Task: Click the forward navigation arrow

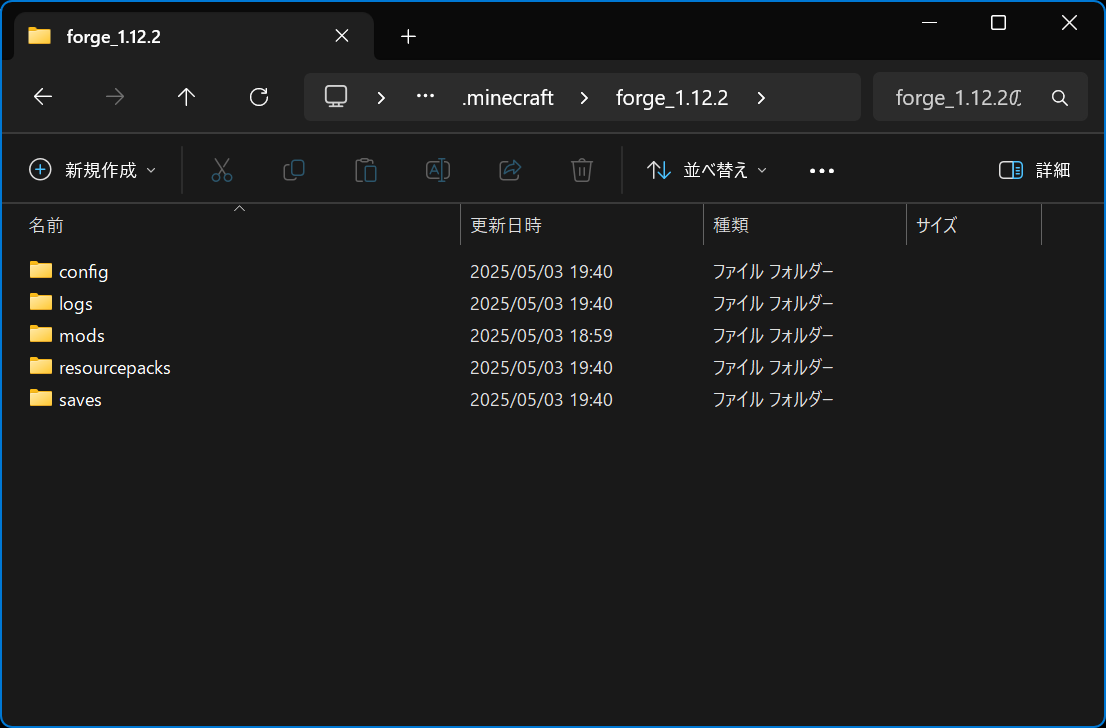Action: pyautogui.click(x=114, y=97)
